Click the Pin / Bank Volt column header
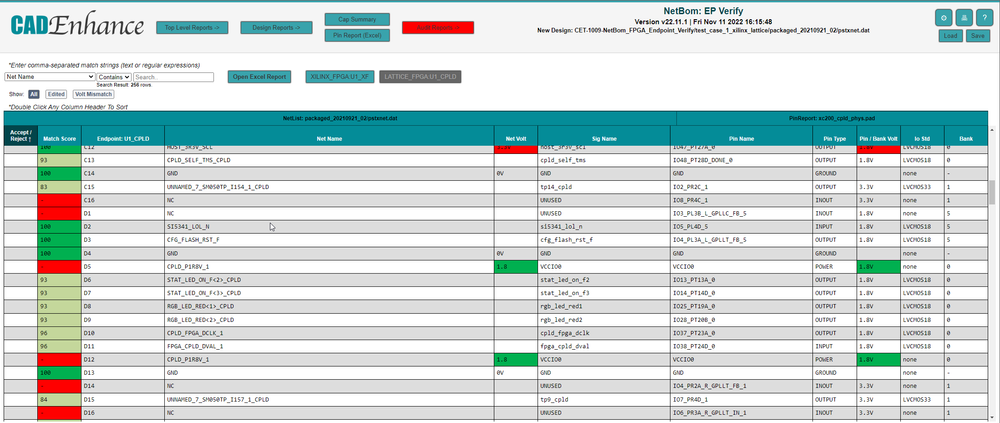The height and width of the screenshot is (423, 1000). click(879, 137)
